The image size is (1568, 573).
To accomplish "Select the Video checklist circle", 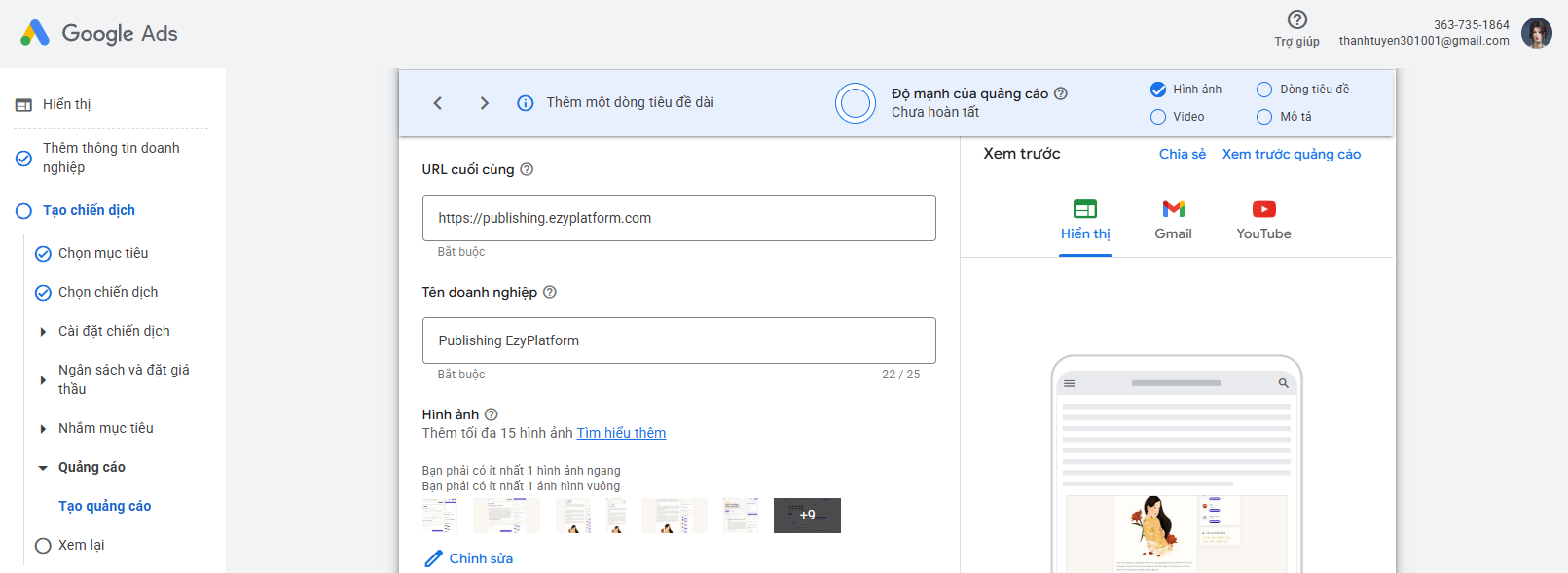I will [x=1158, y=117].
